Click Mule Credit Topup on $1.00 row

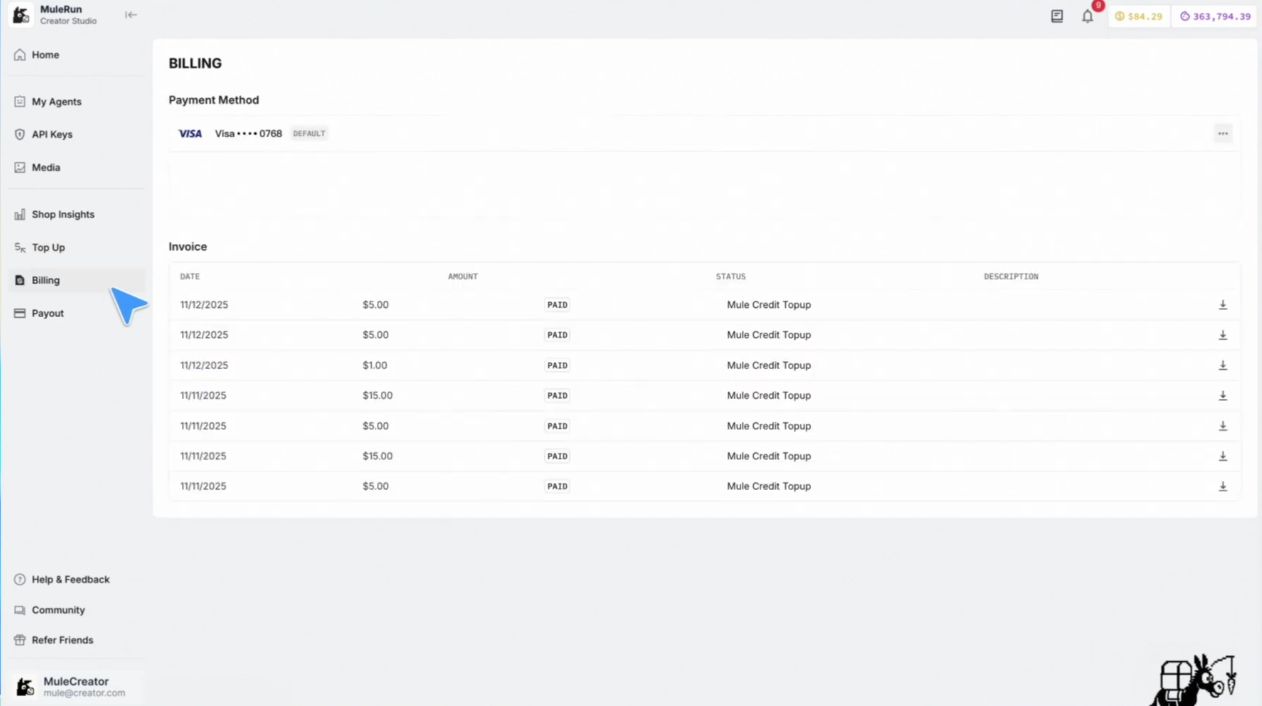click(769, 365)
